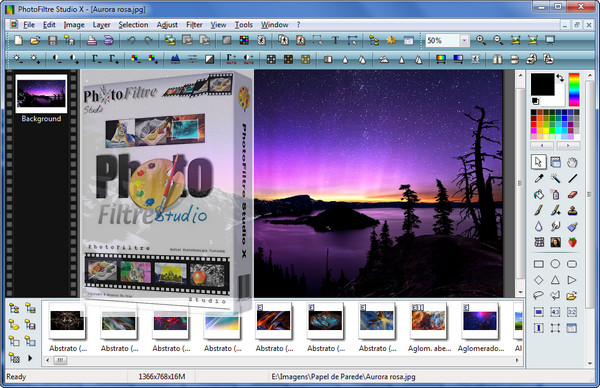Open the Selection menu

(x=133, y=25)
